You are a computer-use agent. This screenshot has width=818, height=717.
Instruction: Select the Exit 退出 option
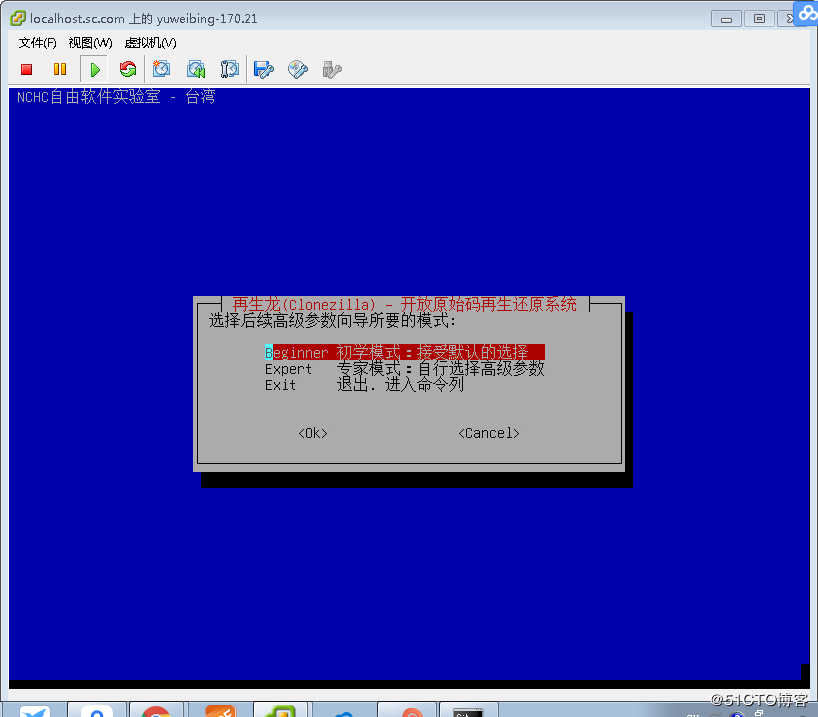[364, 385]
